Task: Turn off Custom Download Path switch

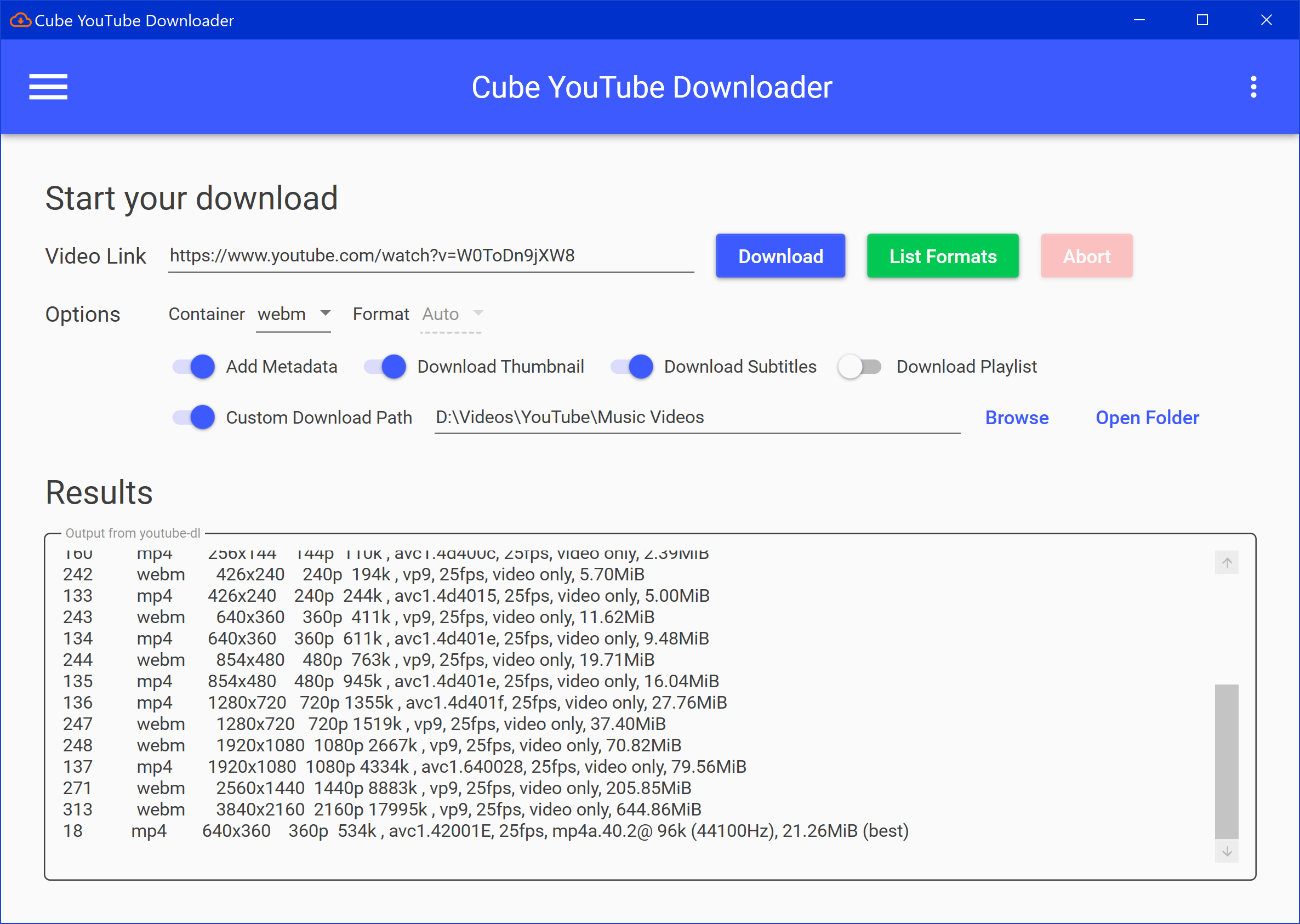Action: coord(194,418)
